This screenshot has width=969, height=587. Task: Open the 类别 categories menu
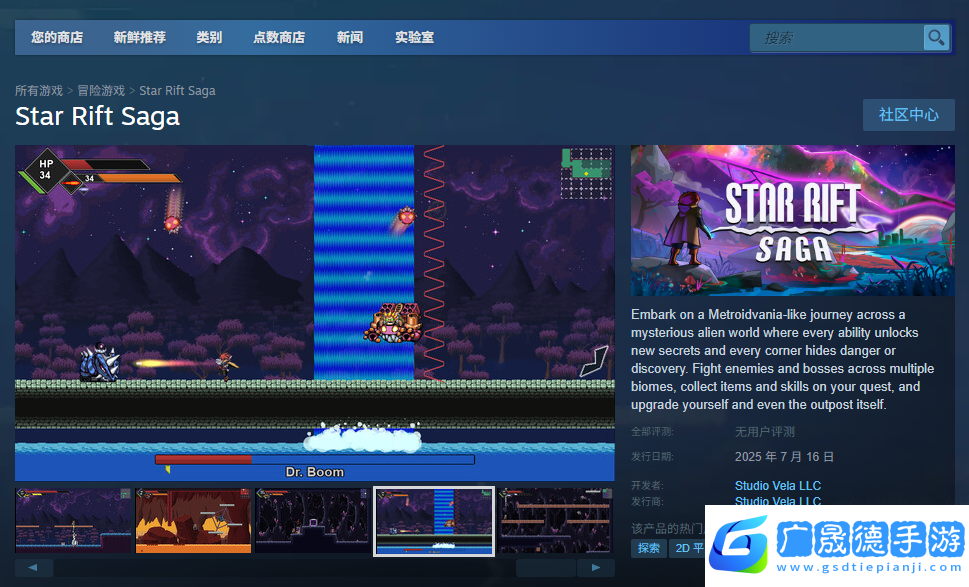(x=209, y=38)
